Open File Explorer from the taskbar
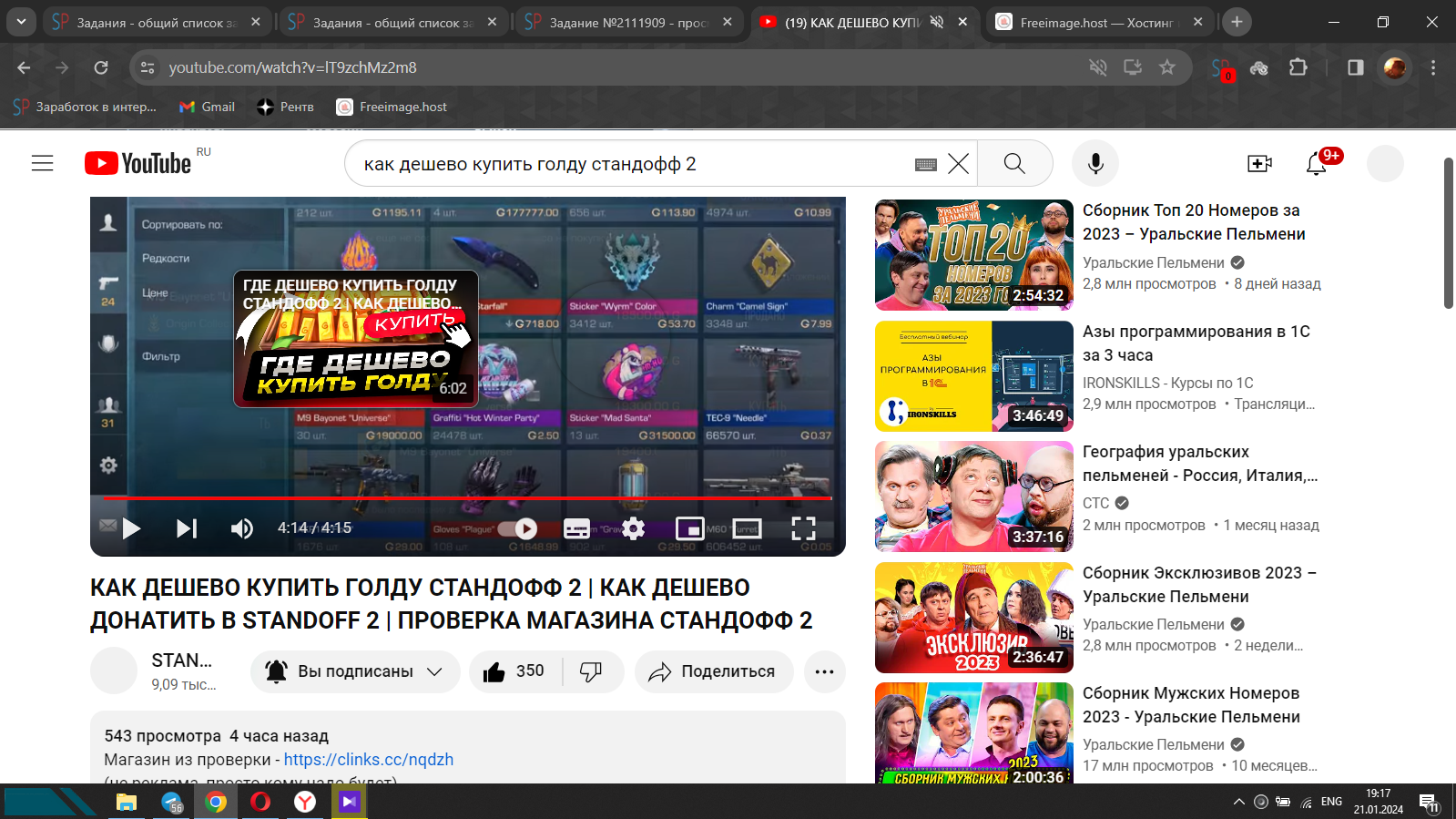Image resolution: width=1456 pixels, height=819 pixels. [127, 802]
